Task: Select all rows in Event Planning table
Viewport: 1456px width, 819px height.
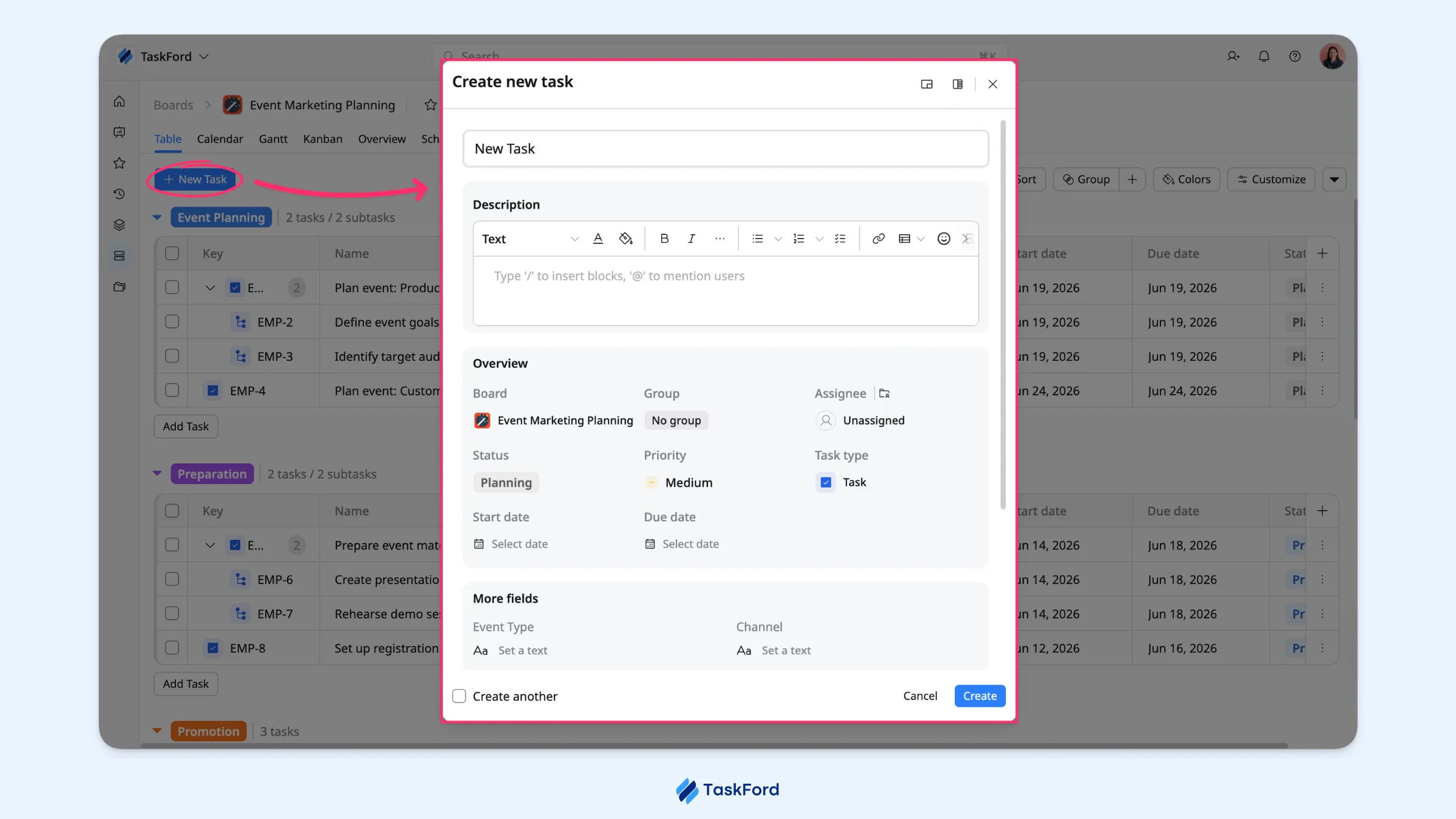Action: click(172, 253)
